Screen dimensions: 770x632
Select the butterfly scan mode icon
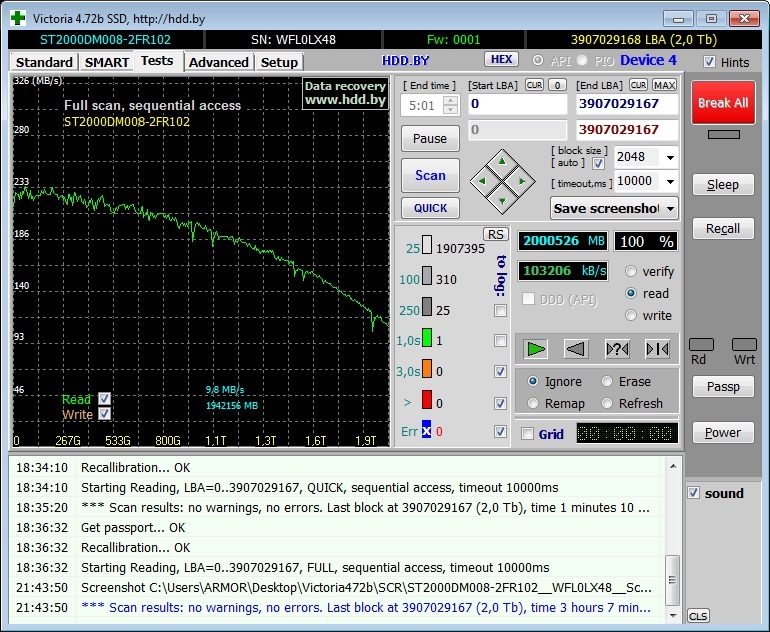[x=657, y=349]
